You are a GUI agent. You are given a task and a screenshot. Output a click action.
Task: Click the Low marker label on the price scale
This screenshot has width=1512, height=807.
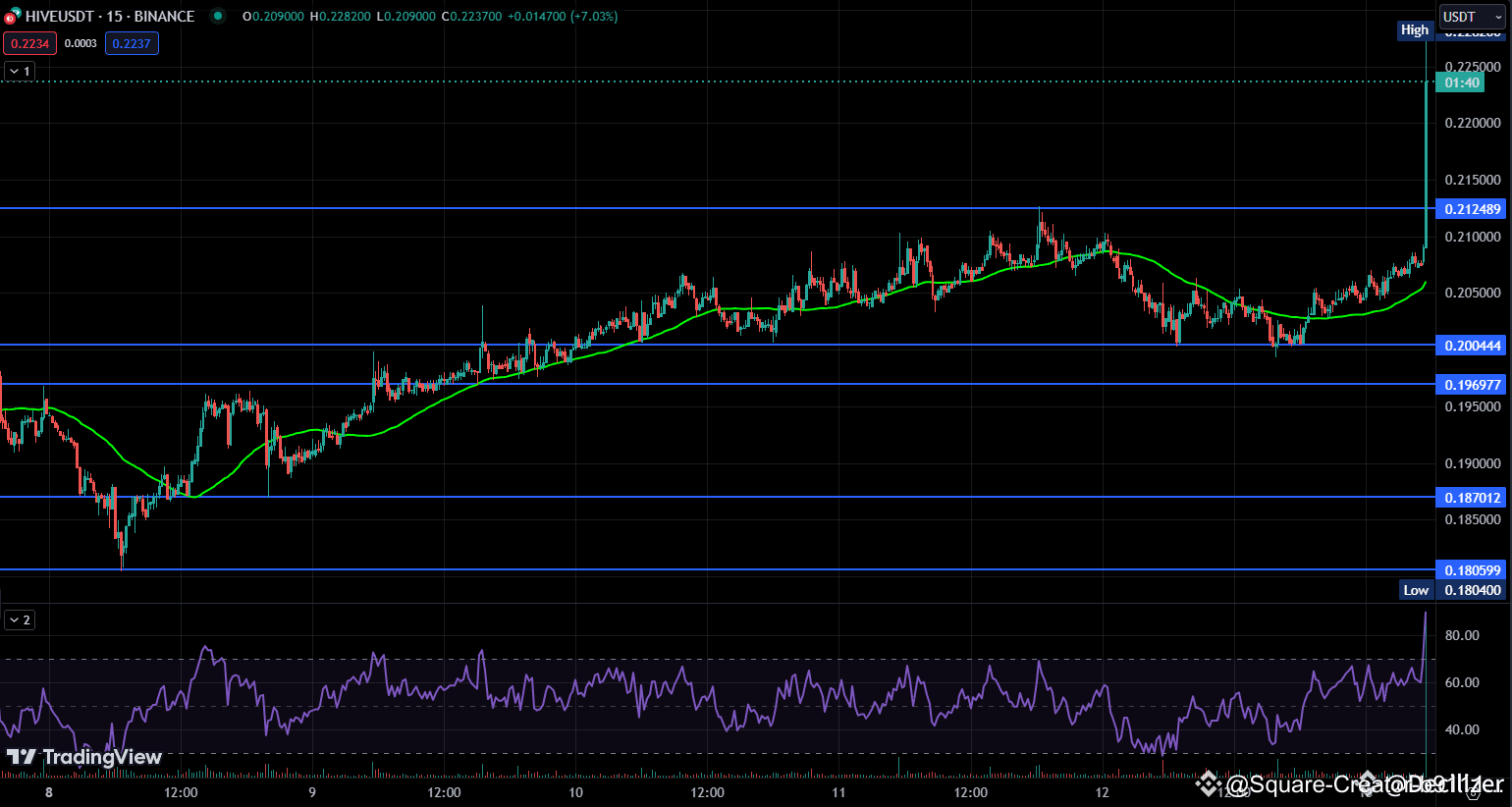pyautogui.click(x=1417, y=589)
